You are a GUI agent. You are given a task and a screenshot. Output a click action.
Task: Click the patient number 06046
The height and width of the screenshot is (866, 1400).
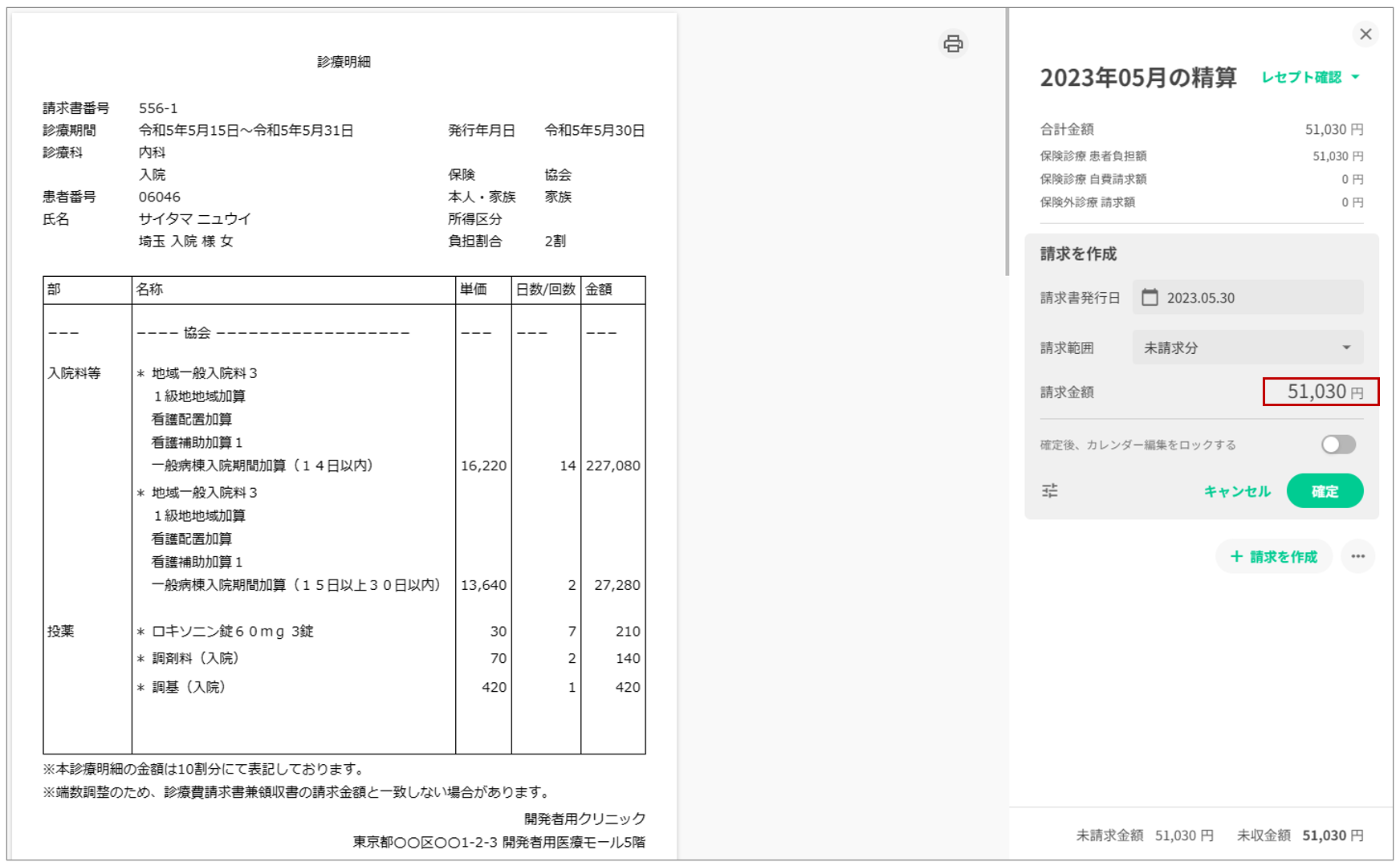click(160, 197)
